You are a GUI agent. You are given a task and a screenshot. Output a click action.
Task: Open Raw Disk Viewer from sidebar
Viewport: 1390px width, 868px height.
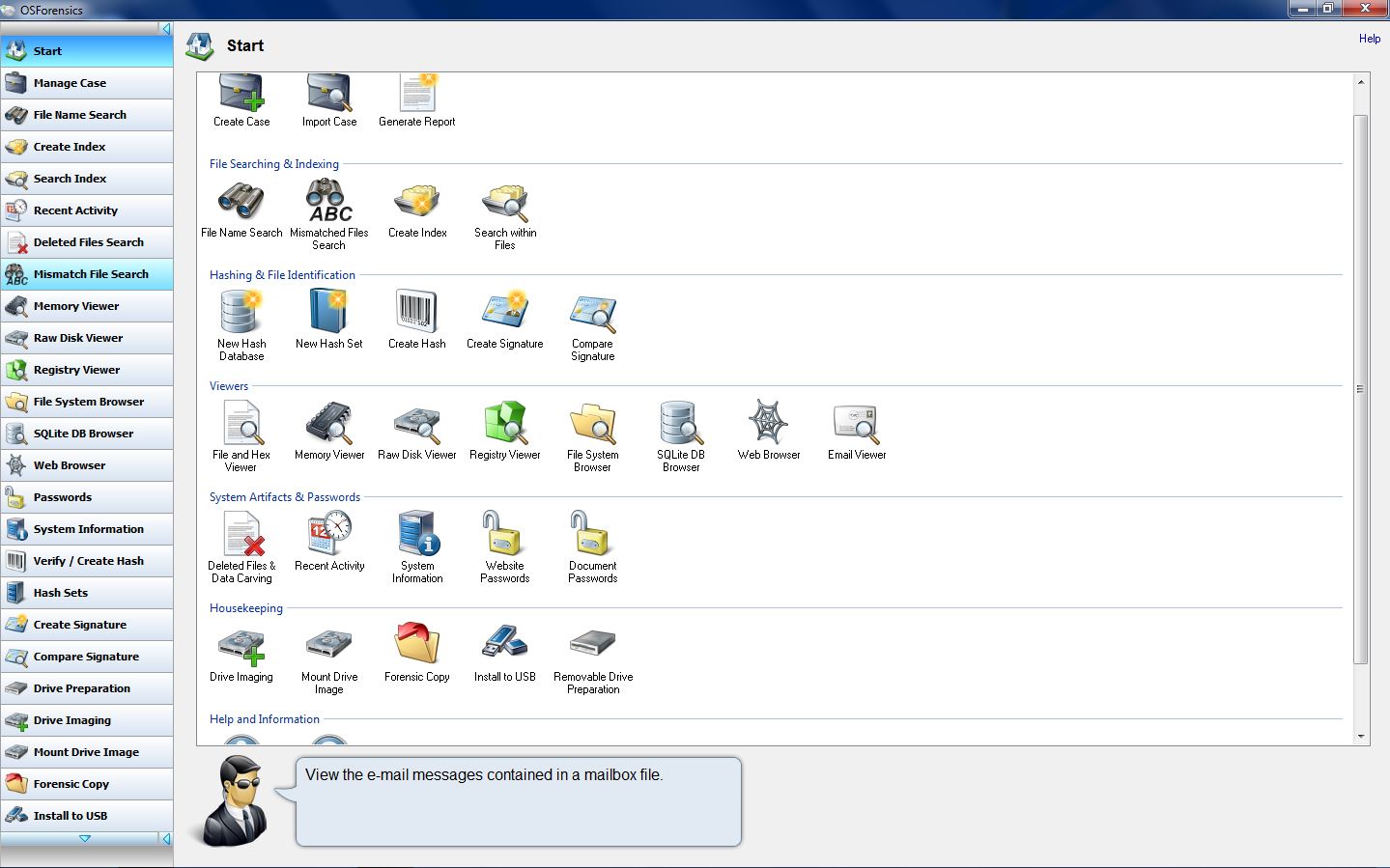(x=87, y=338)
